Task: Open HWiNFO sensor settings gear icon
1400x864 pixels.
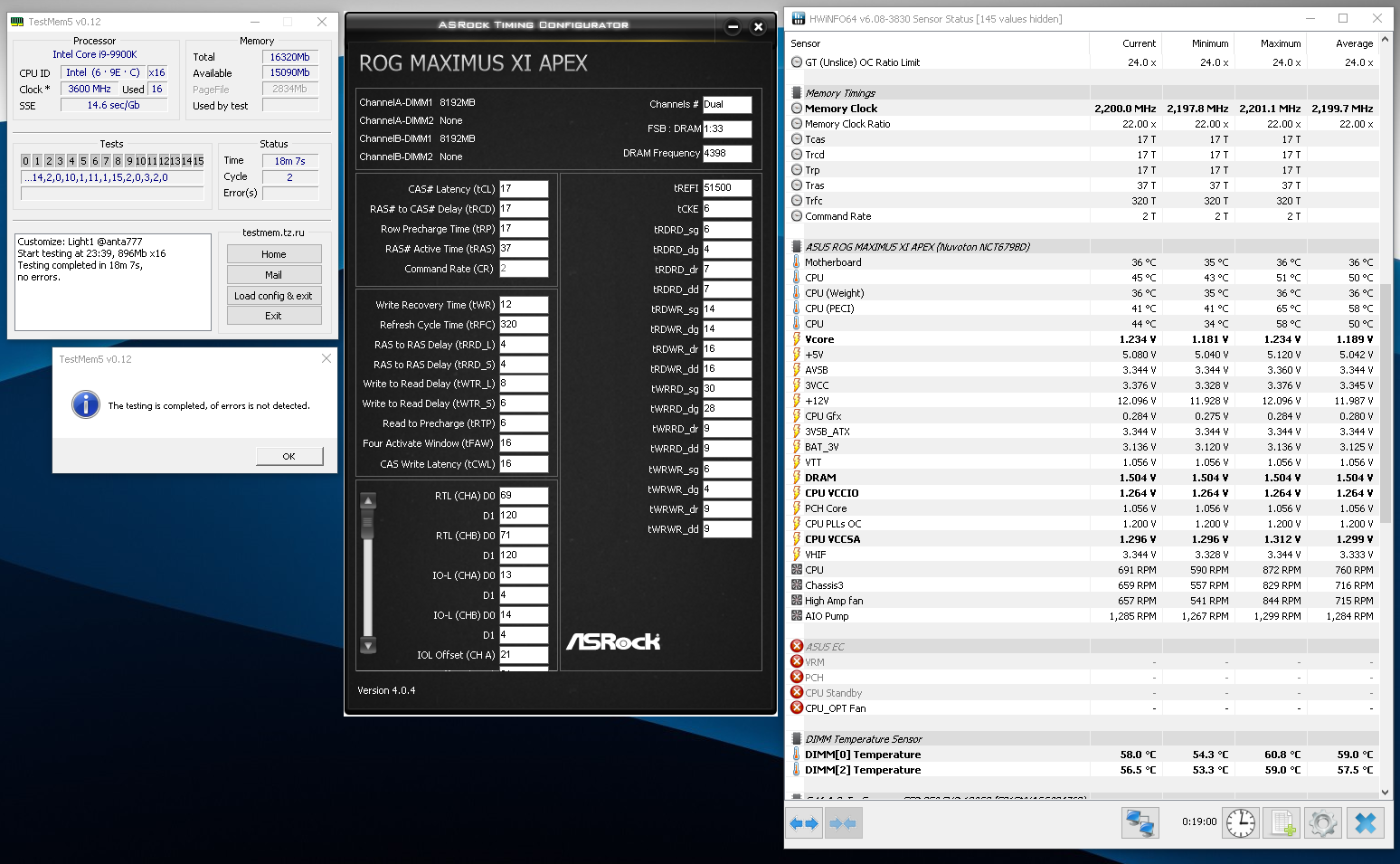Action: point(1323,823)
